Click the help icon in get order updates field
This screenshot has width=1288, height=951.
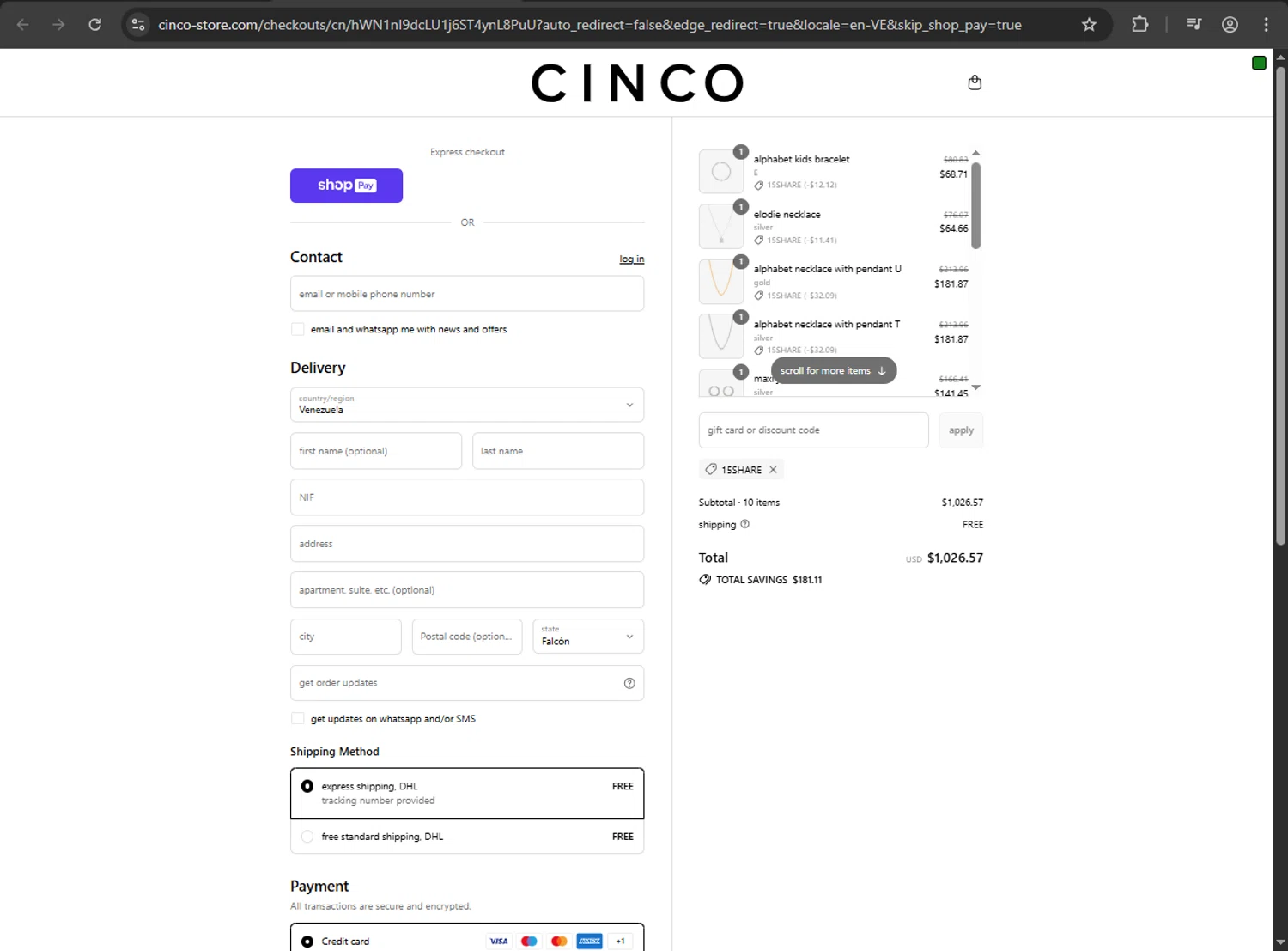629,683
